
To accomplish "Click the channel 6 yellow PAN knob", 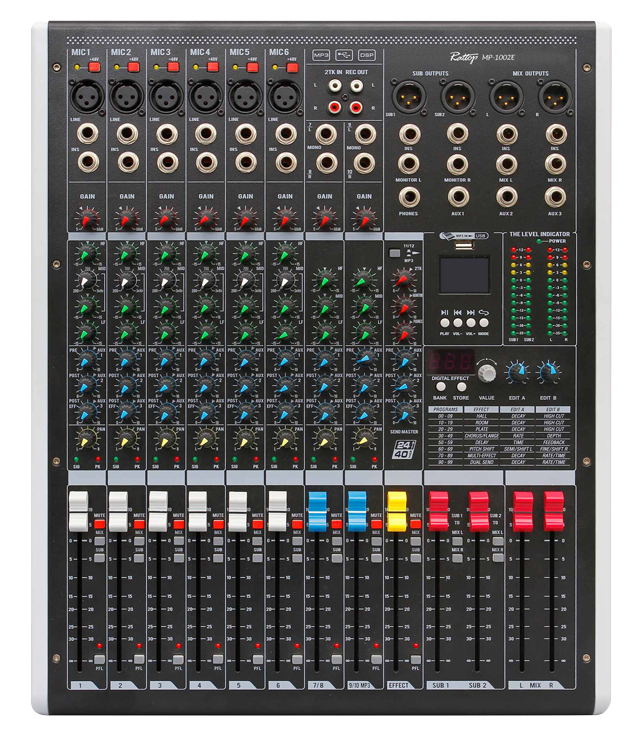I will click(x=284, y=439).
